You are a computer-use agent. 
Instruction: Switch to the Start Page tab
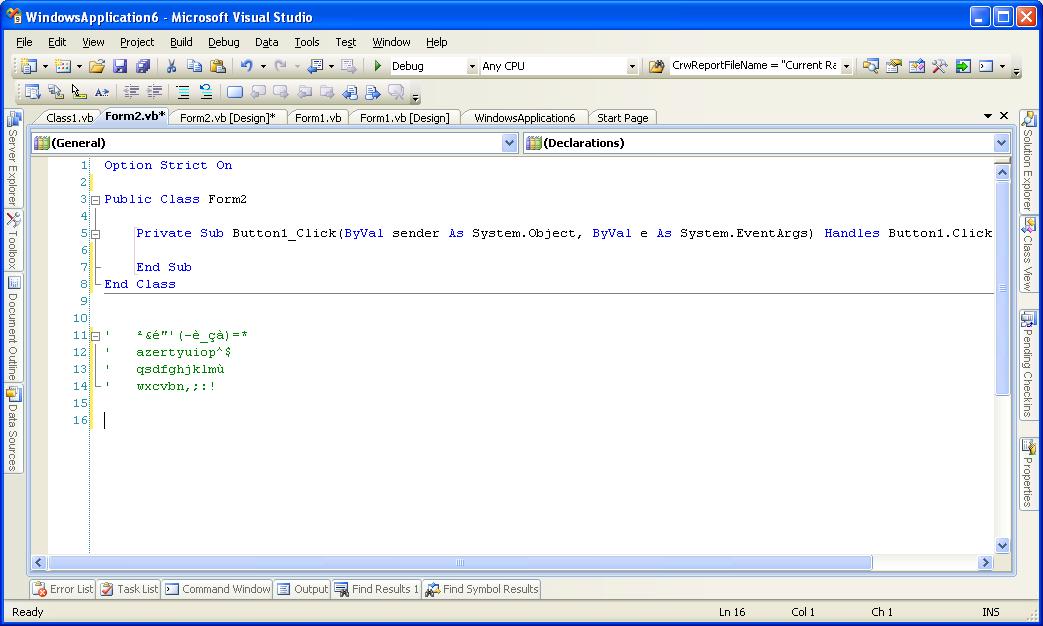point(623,118)
